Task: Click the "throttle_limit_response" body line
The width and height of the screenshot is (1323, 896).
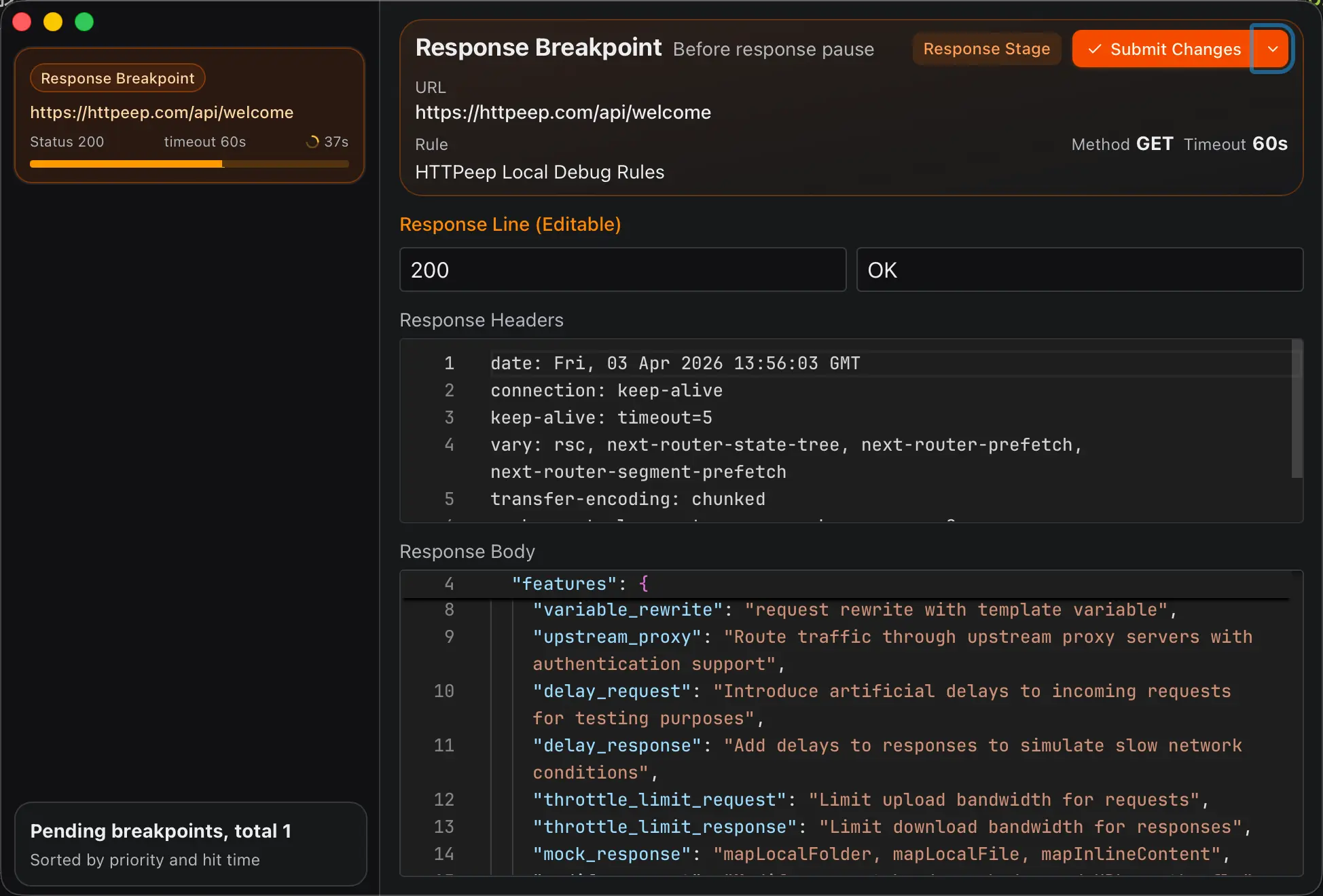Action: click(892, 827)
